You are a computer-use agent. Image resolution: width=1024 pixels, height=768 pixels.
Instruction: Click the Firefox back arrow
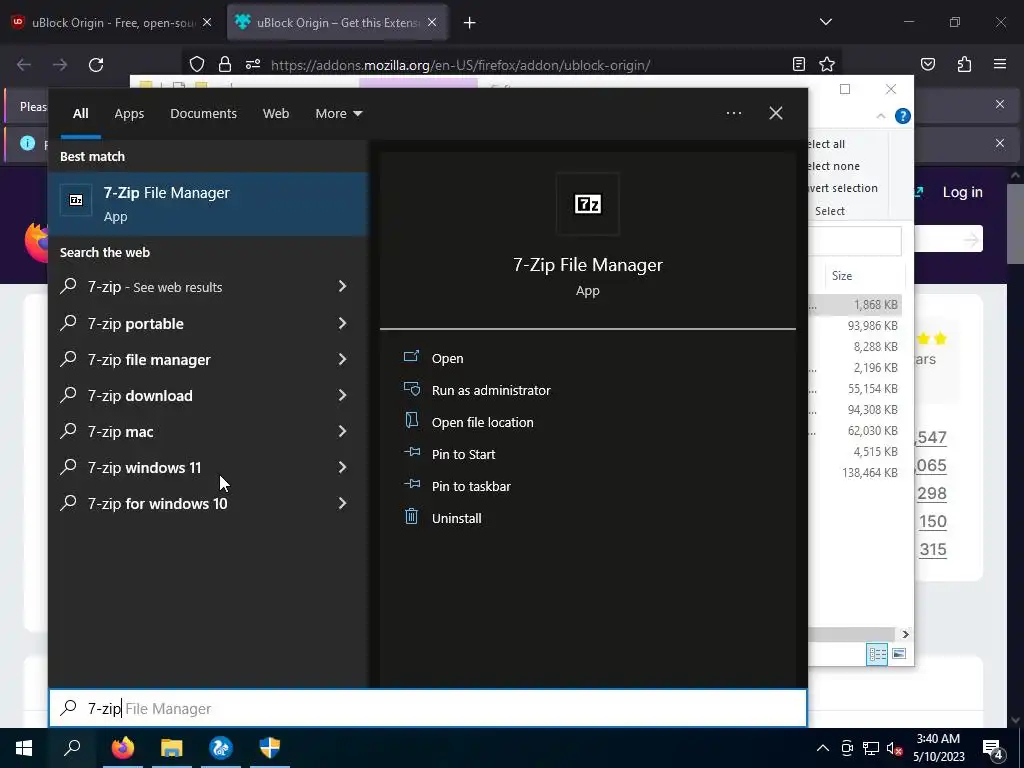pyautogui.click(x=24, y=65)
